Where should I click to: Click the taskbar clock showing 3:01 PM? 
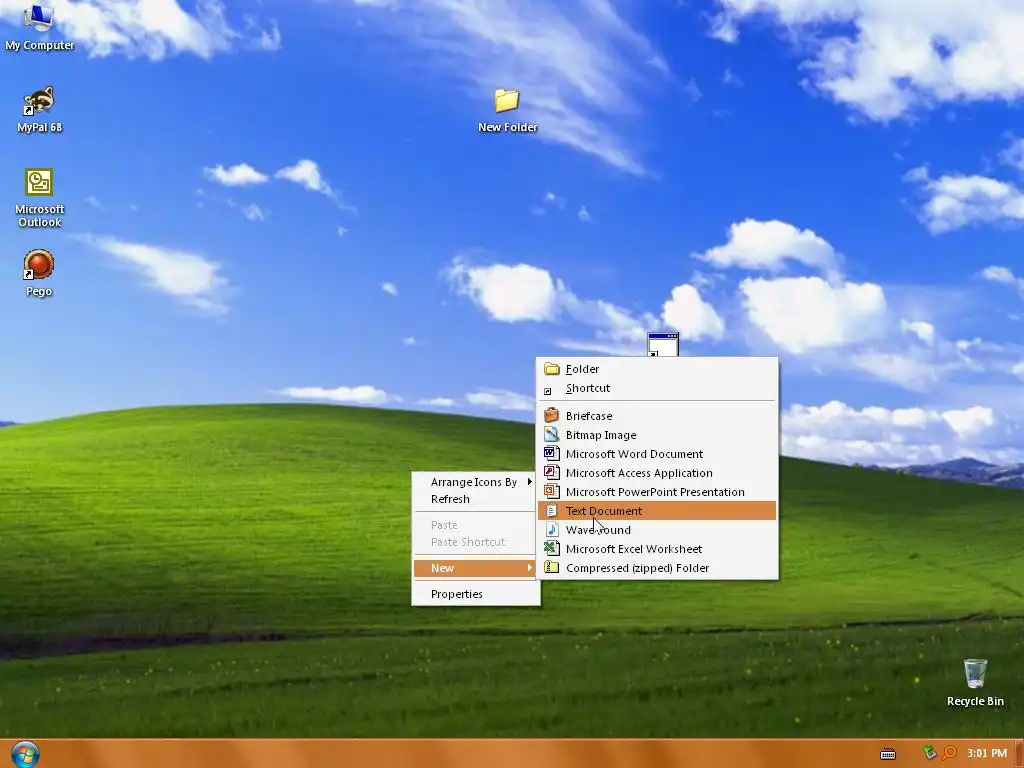(987, 753)
